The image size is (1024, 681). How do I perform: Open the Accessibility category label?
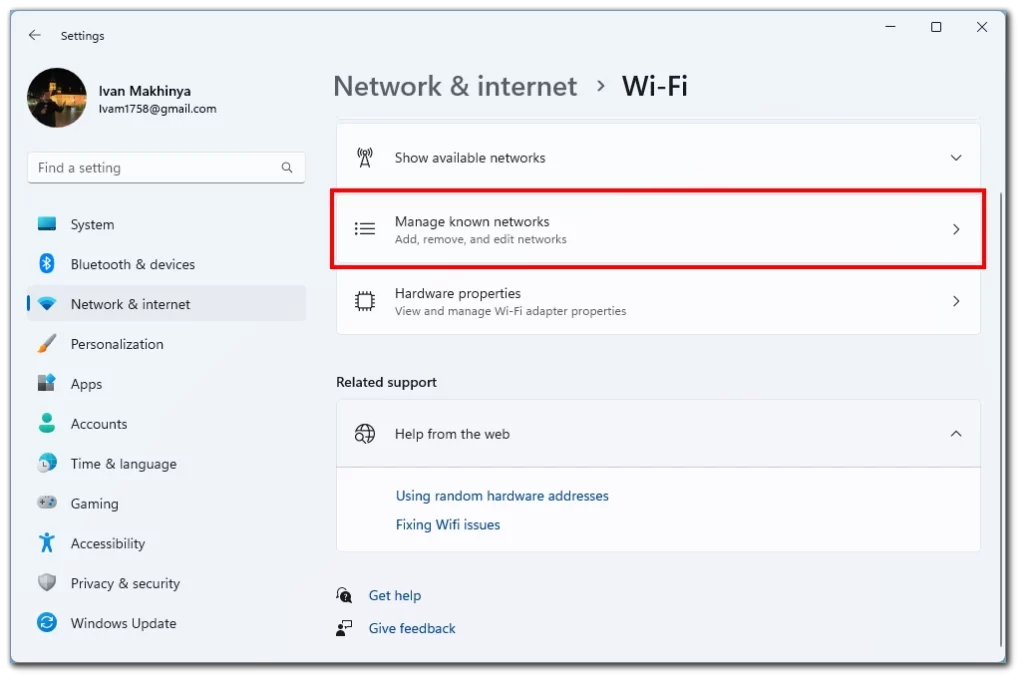[x=108, y=544]
